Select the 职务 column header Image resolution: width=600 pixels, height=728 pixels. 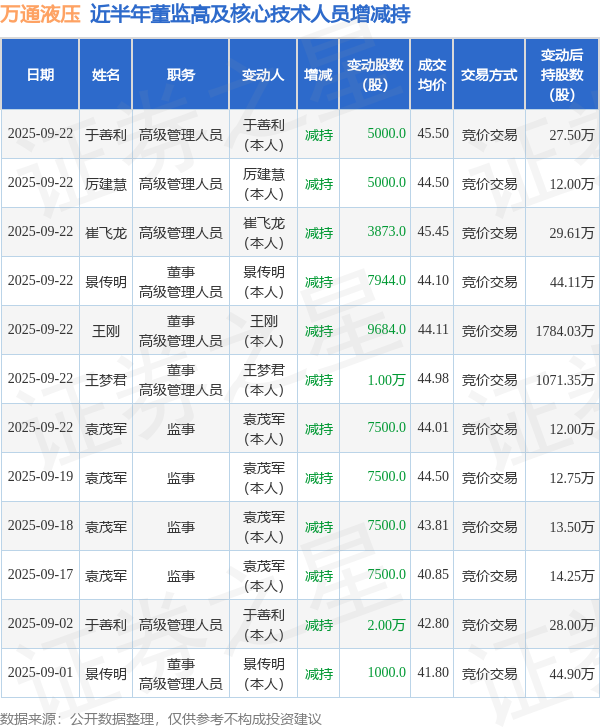tap(181, 75)
